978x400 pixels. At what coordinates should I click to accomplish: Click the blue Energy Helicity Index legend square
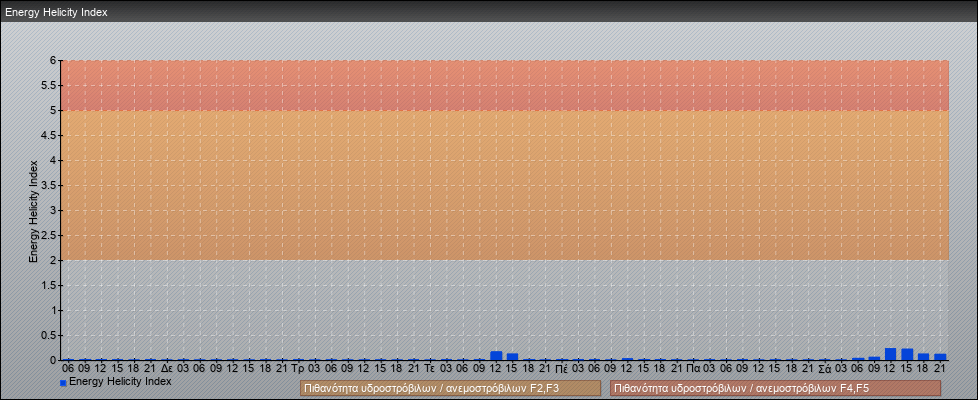[63, 383]
